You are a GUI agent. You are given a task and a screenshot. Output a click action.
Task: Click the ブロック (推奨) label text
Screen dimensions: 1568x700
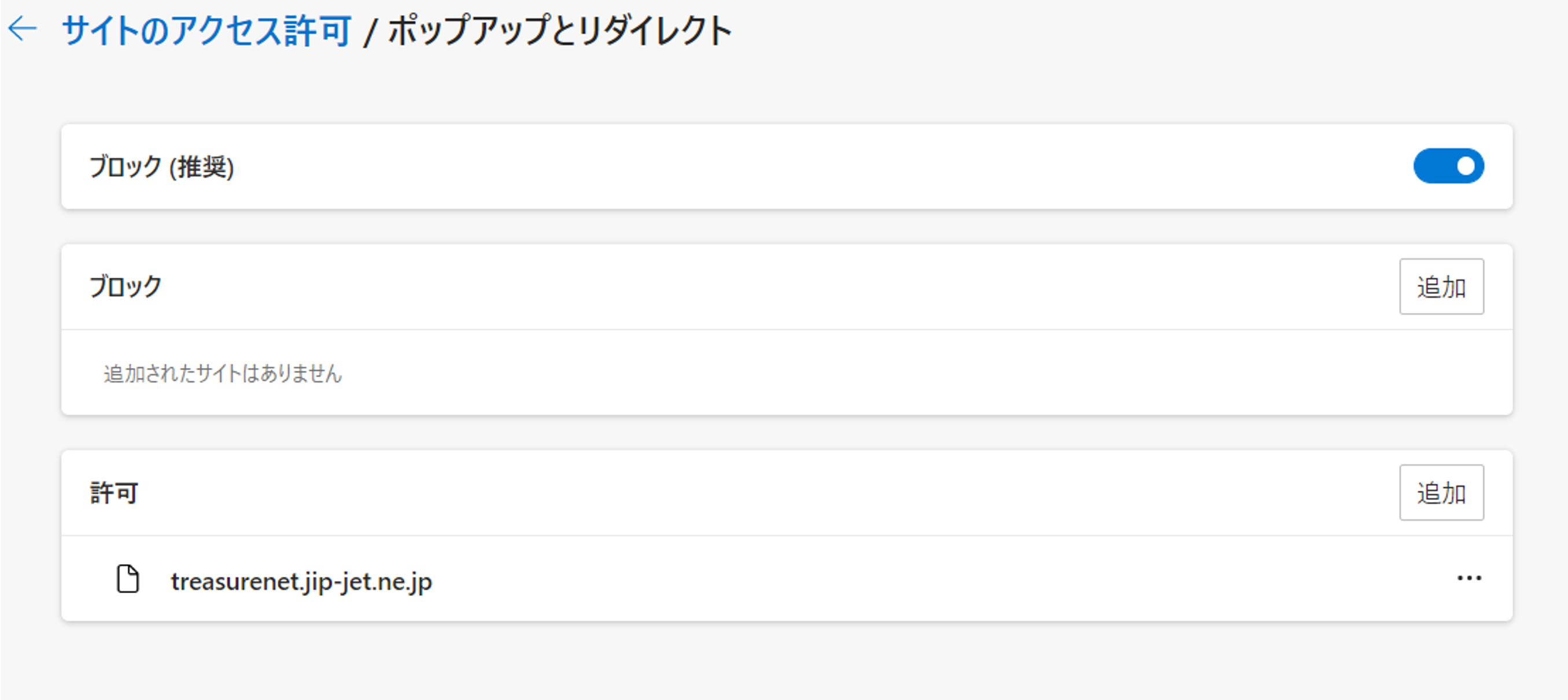click(161, 167)
